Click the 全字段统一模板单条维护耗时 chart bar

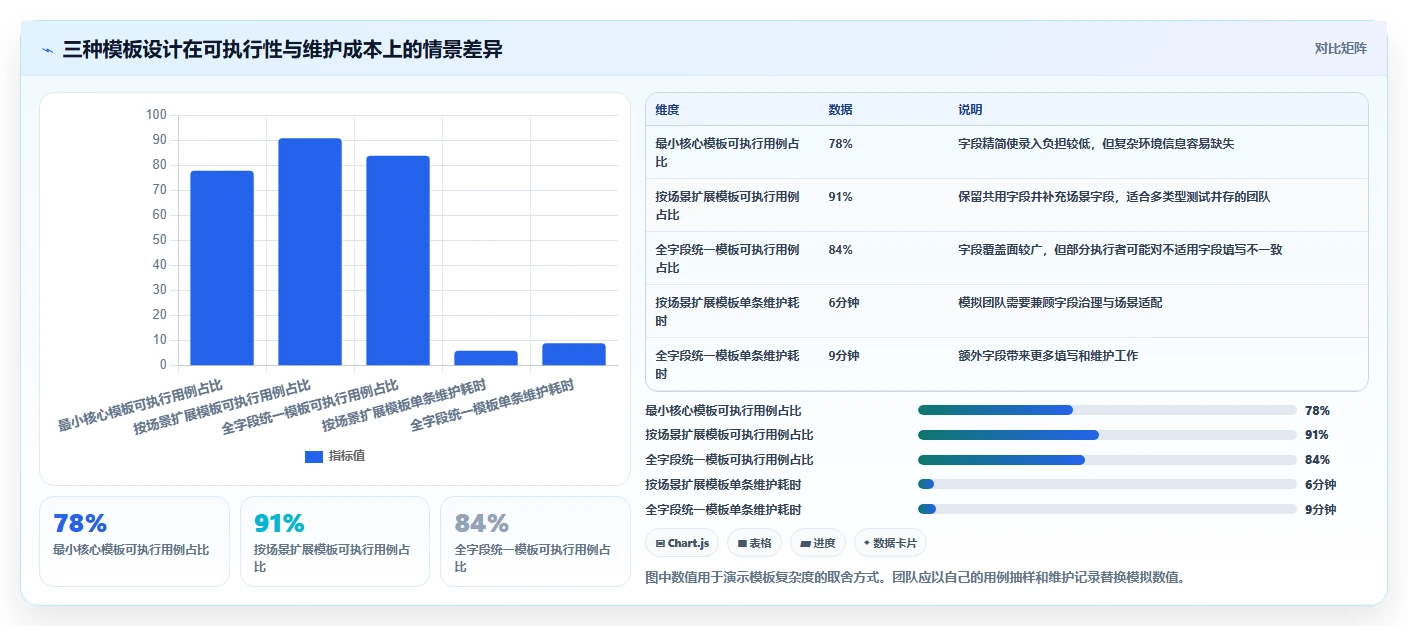coord(574,354)
